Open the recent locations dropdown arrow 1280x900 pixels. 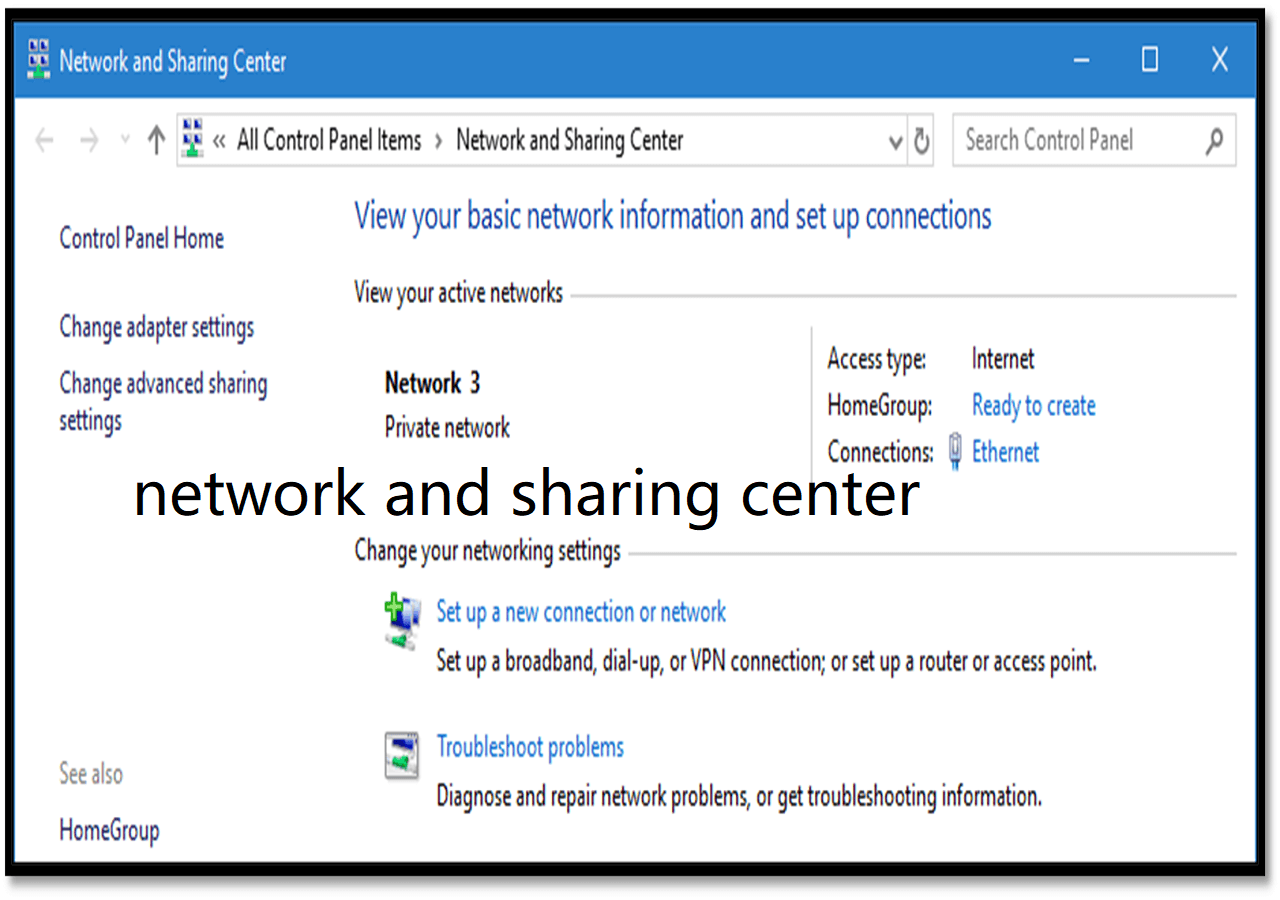click(x=125, y=141)
